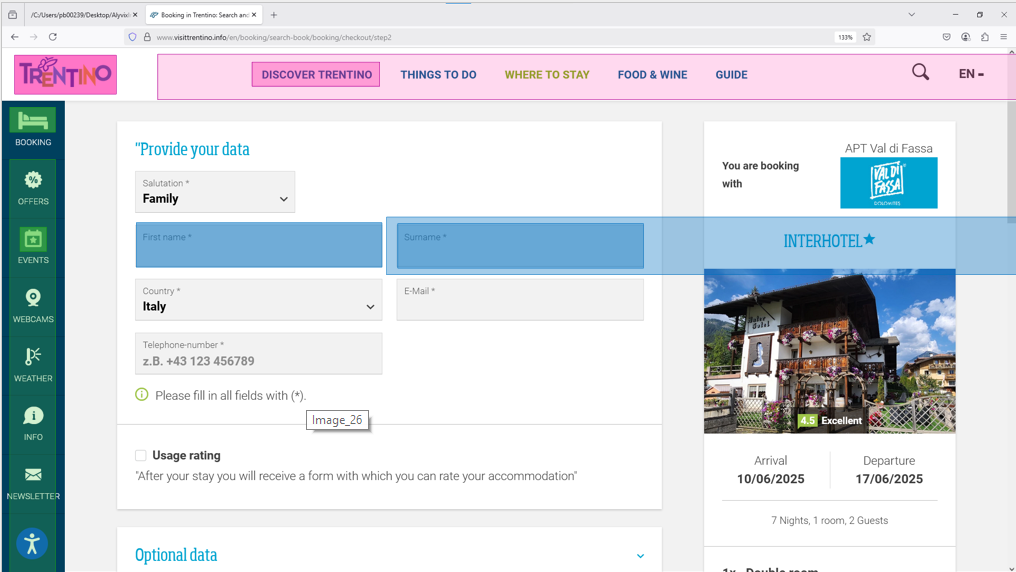Open the Info sidebar icon
1016x572 pixels.
(33, 417)
